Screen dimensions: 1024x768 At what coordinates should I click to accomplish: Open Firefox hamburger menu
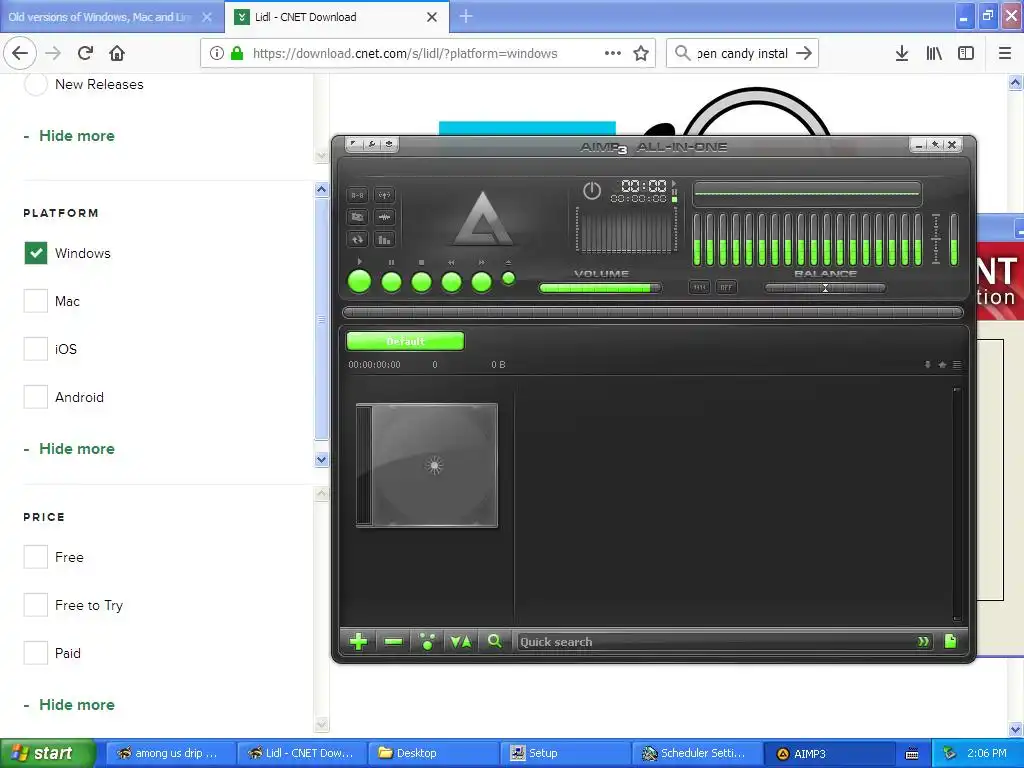point(1004,54)
